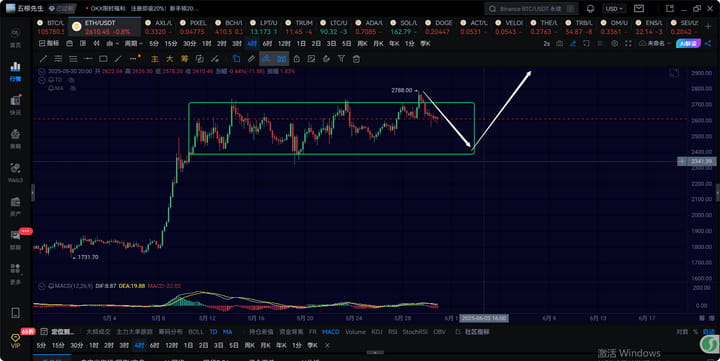Click the Binance BTC/USDT search field

tap(531, 9)
